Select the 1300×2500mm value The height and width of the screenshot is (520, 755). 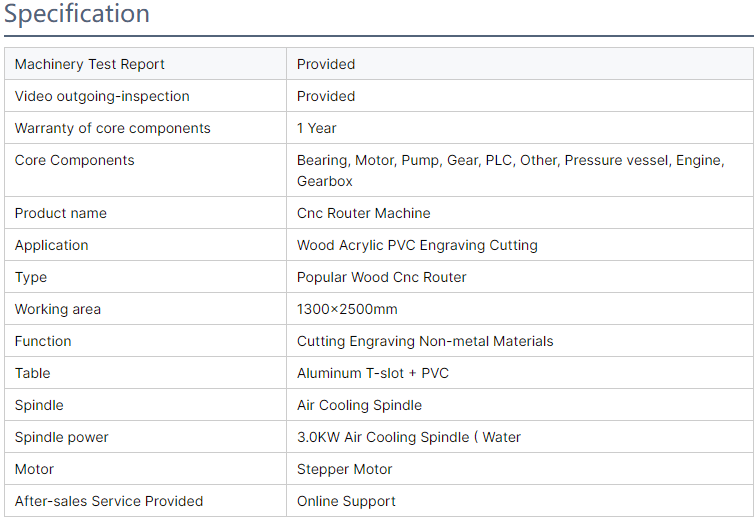point(347,309)
